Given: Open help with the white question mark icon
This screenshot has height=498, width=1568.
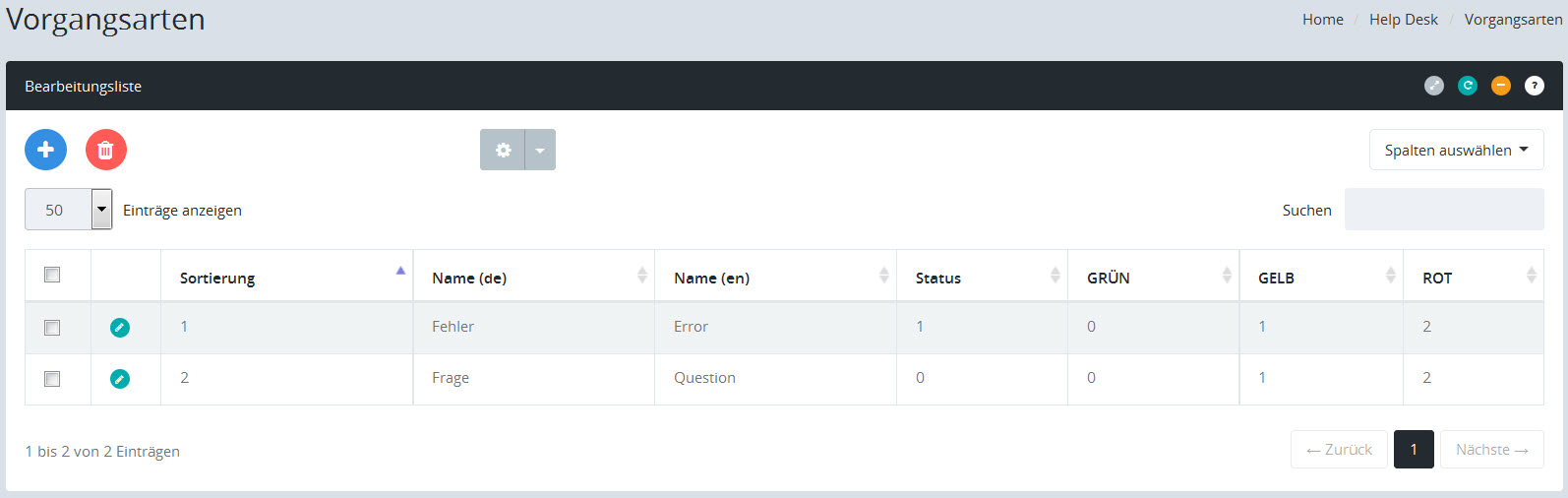Looking at the screenshot, I should click(1535, 86).
